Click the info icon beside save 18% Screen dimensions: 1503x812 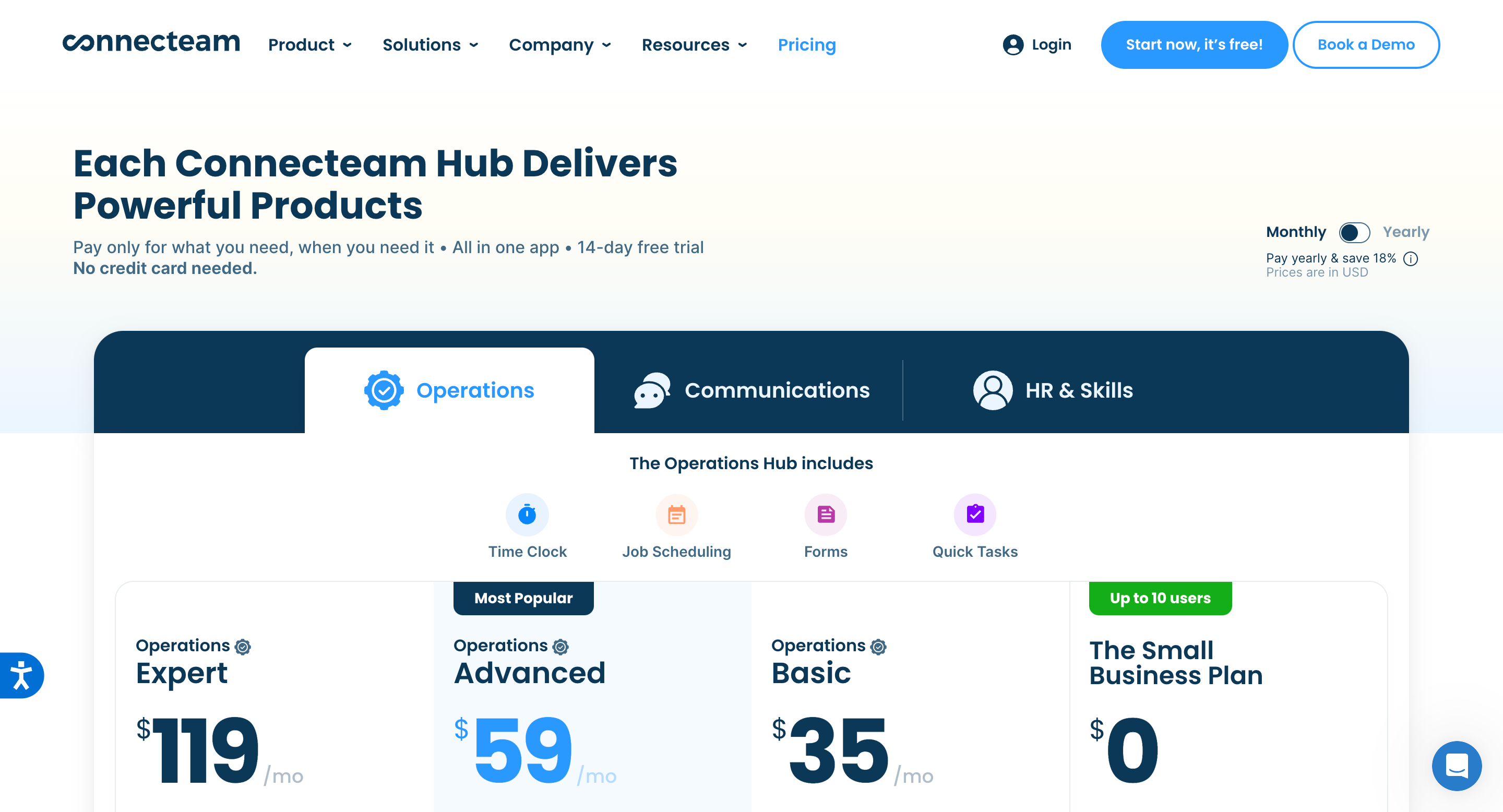click(1410, 258)
